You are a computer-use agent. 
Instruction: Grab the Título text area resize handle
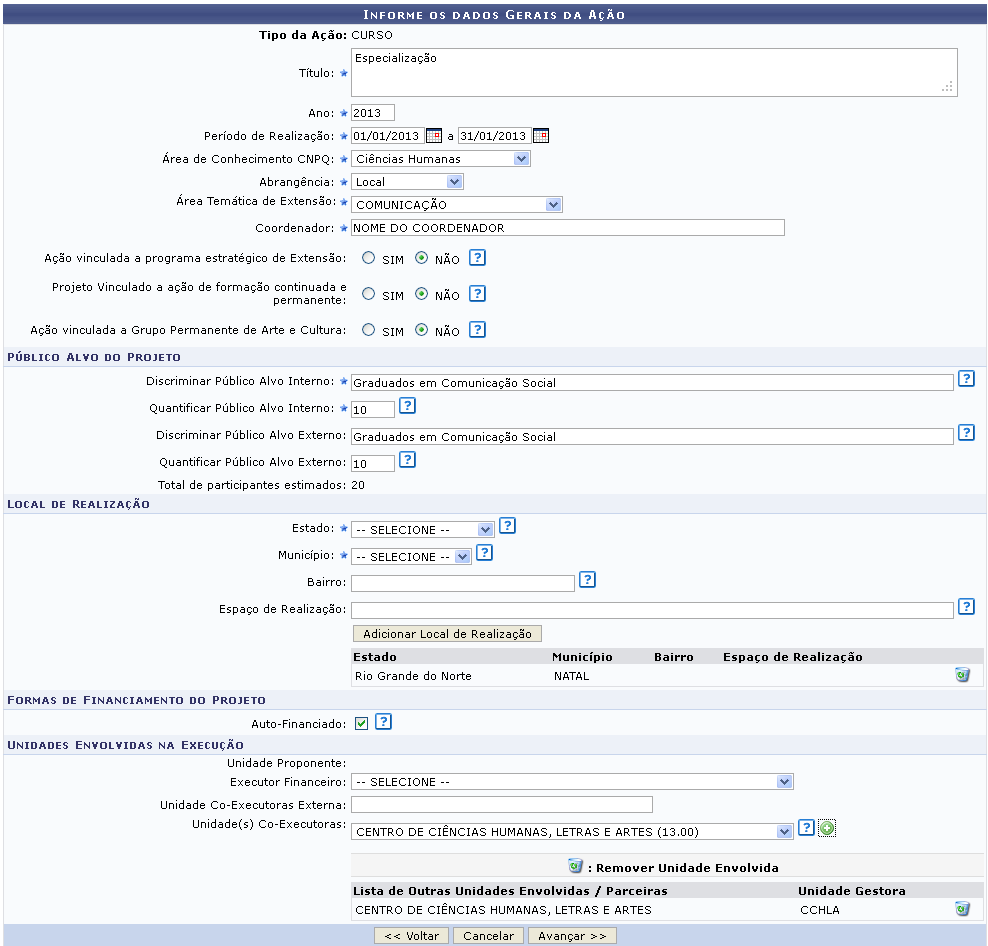pyautogui.click(x=947, y=87)
